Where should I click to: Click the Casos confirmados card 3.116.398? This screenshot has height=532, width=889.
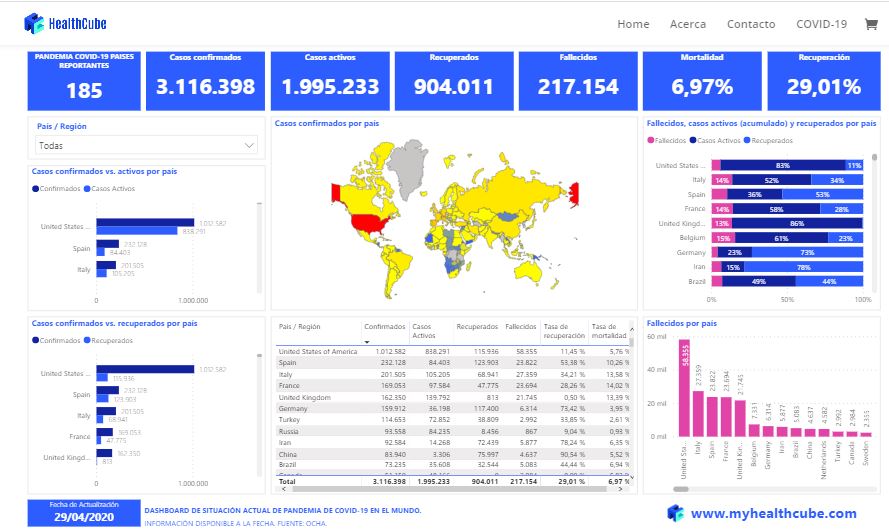[x=205, y=81]
